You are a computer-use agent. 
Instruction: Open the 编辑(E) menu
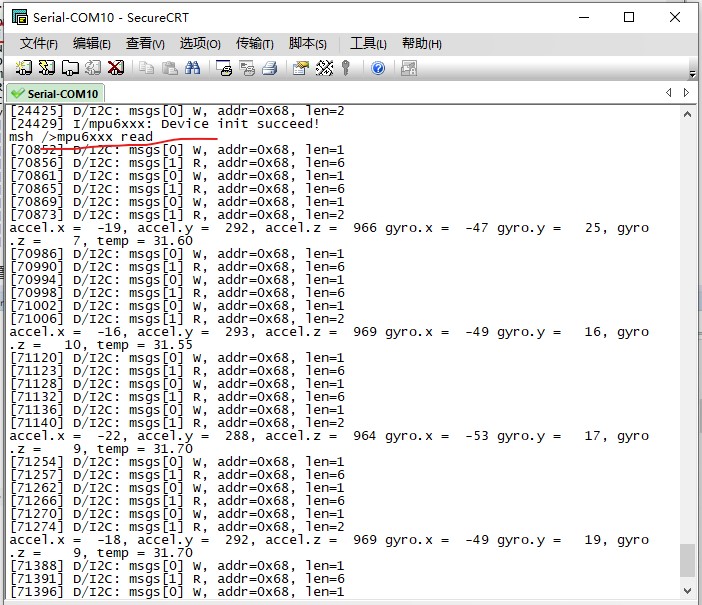point(92,43)
